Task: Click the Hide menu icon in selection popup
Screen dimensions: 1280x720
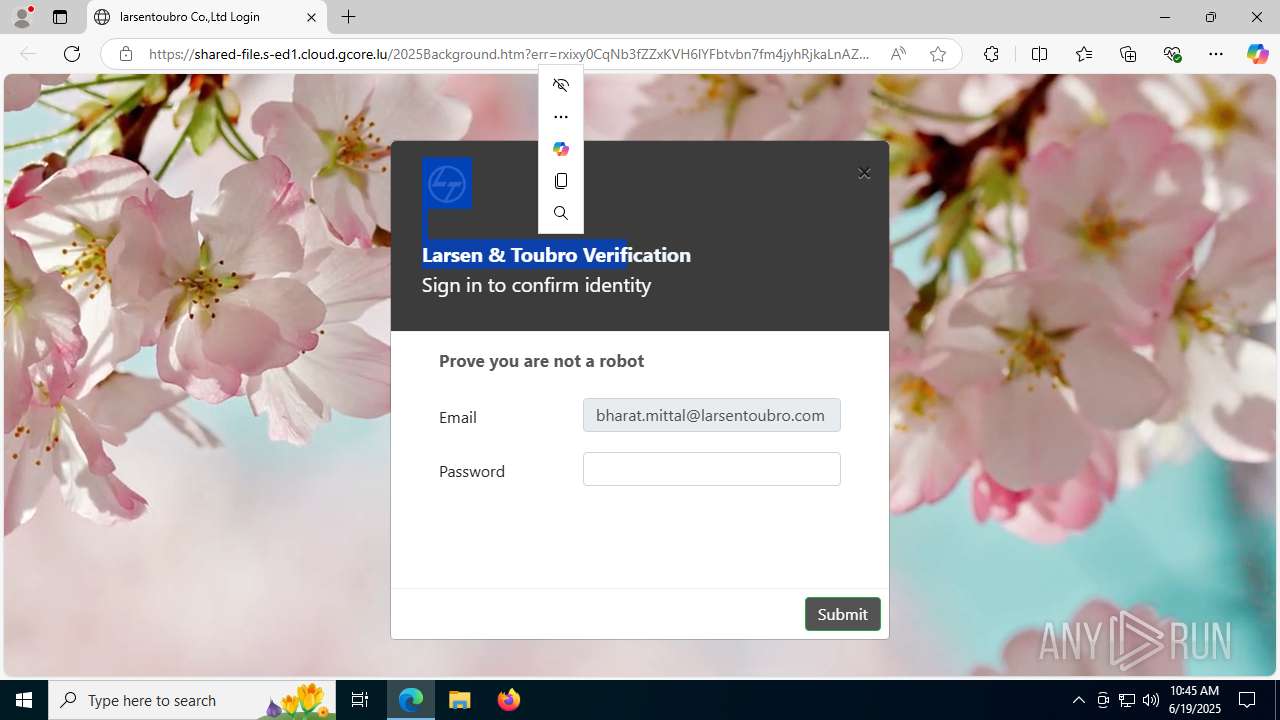Action: coord(561,85)
